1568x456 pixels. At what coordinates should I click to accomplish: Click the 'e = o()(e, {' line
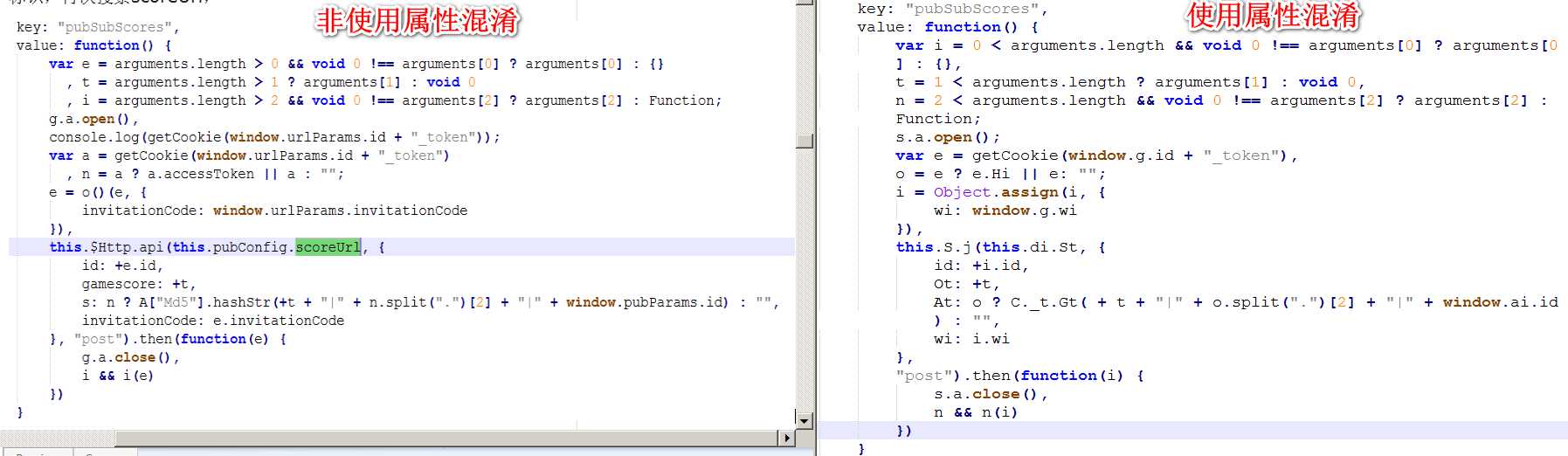coord(98,192)
